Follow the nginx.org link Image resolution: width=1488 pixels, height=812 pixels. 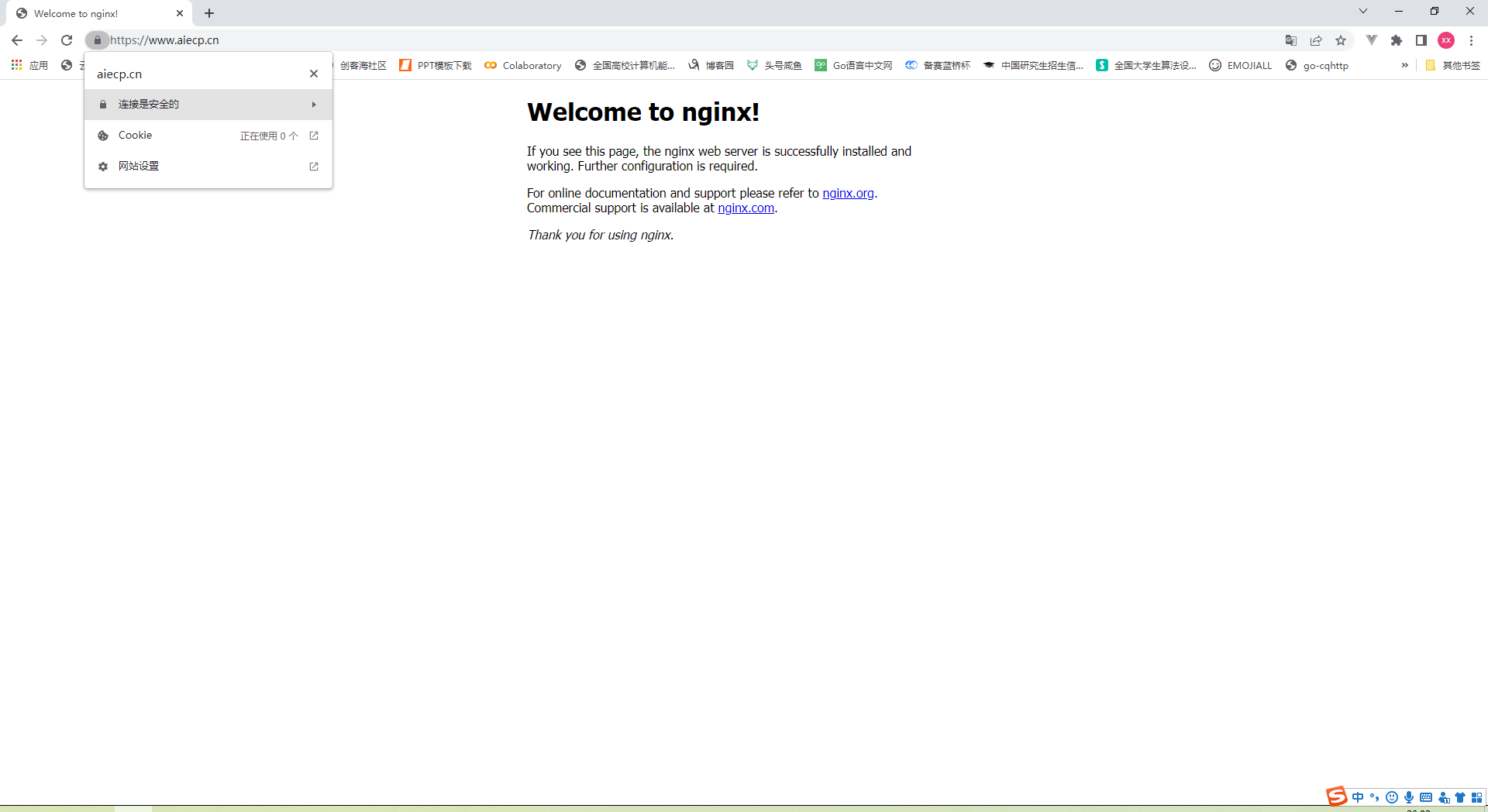[x=848, y=193]
